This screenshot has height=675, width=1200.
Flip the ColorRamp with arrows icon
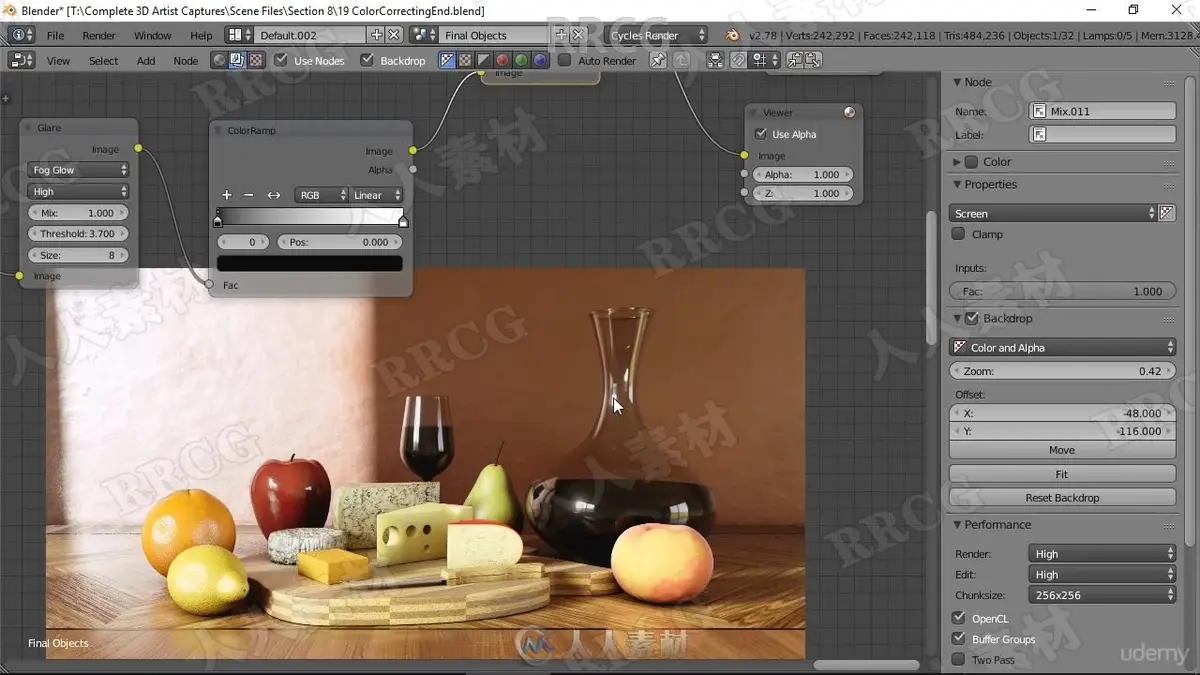point(273,195)
